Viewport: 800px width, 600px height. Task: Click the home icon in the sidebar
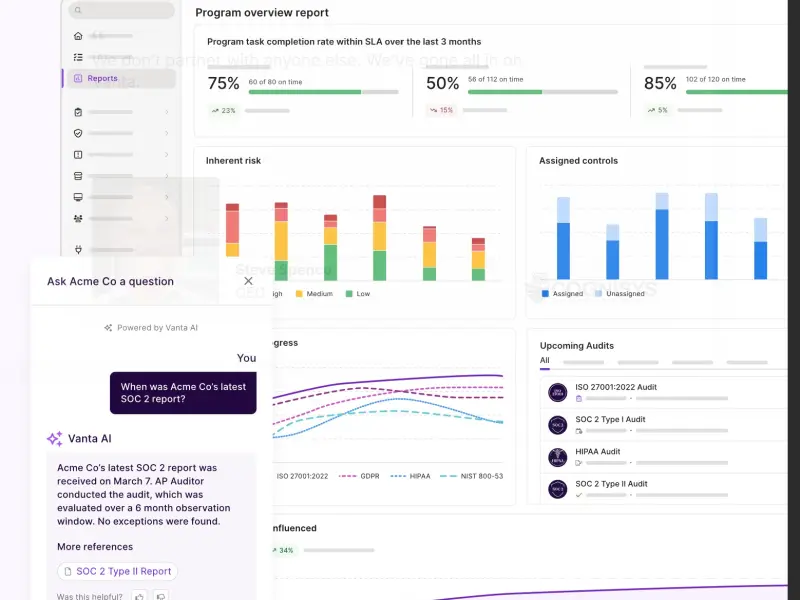coord(78,36)
